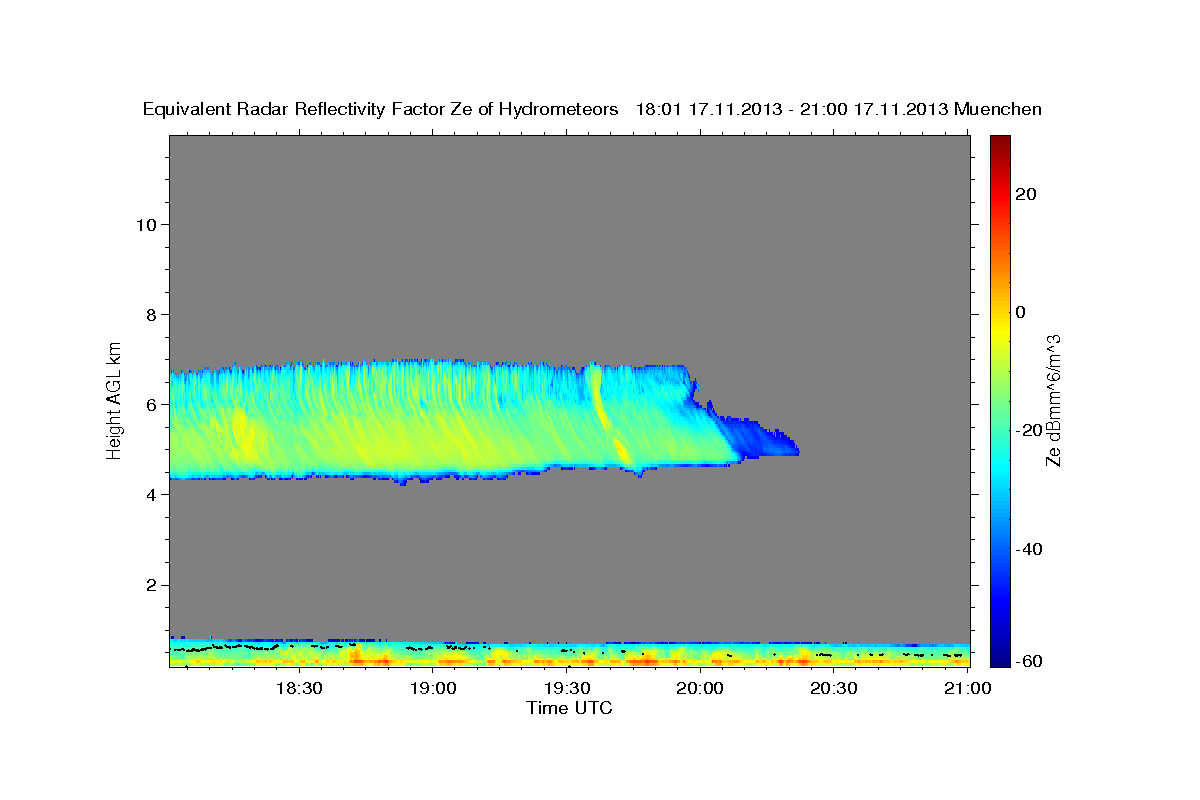Click the height tick label 6
This screenshot has width=1200, height=800.
152,405
